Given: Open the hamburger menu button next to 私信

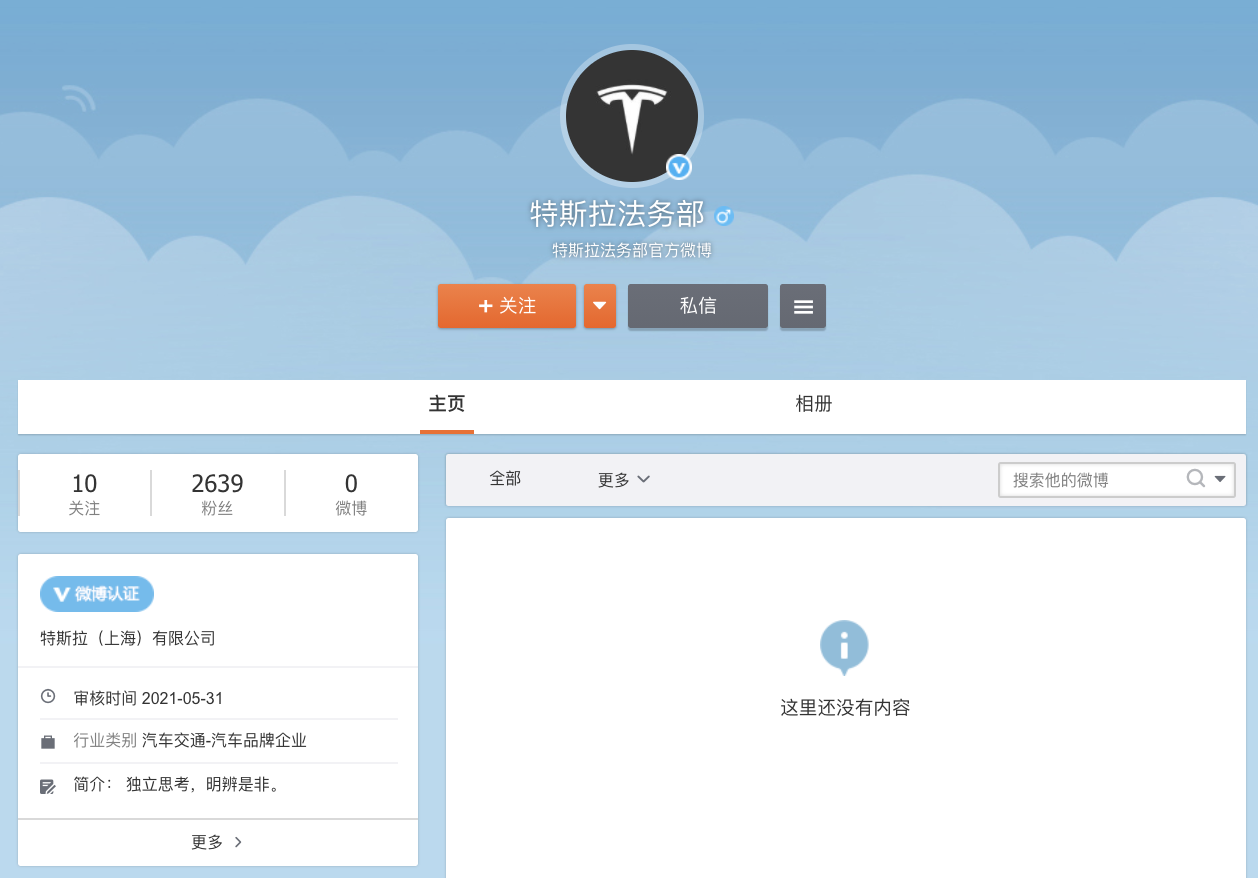Looking at the screenshot, I should click(x=803, y=307).
